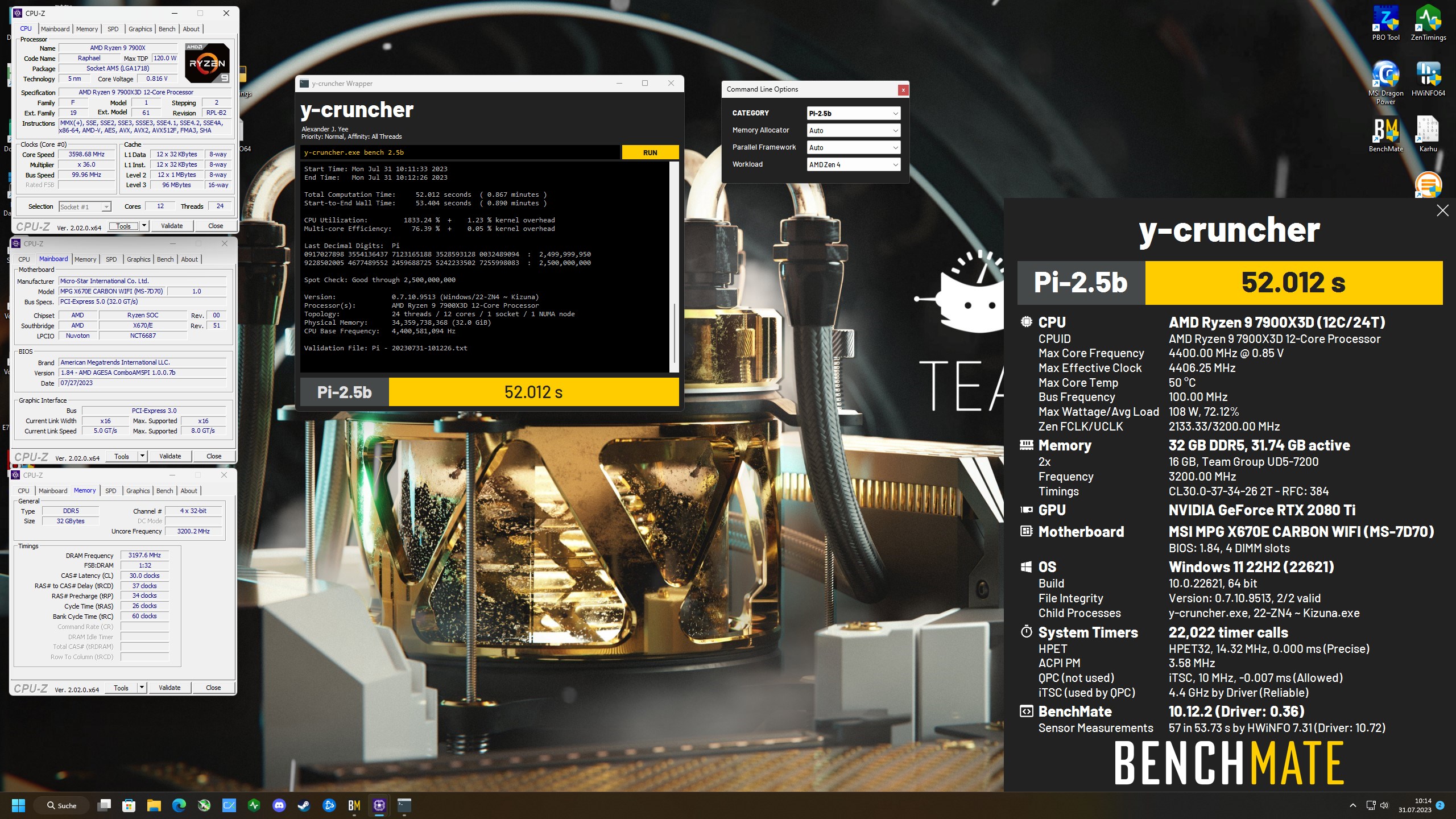Image resolution: width=1456 pixels, height=819 pixels.
Task: Open the Workload dropdown showing AMD Zen 4
Action: pyautogui.click(x=853, y=164)
